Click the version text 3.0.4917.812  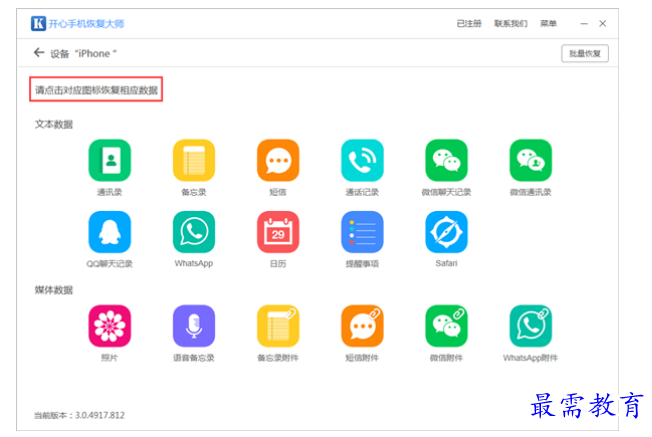(x=100, y=415)
